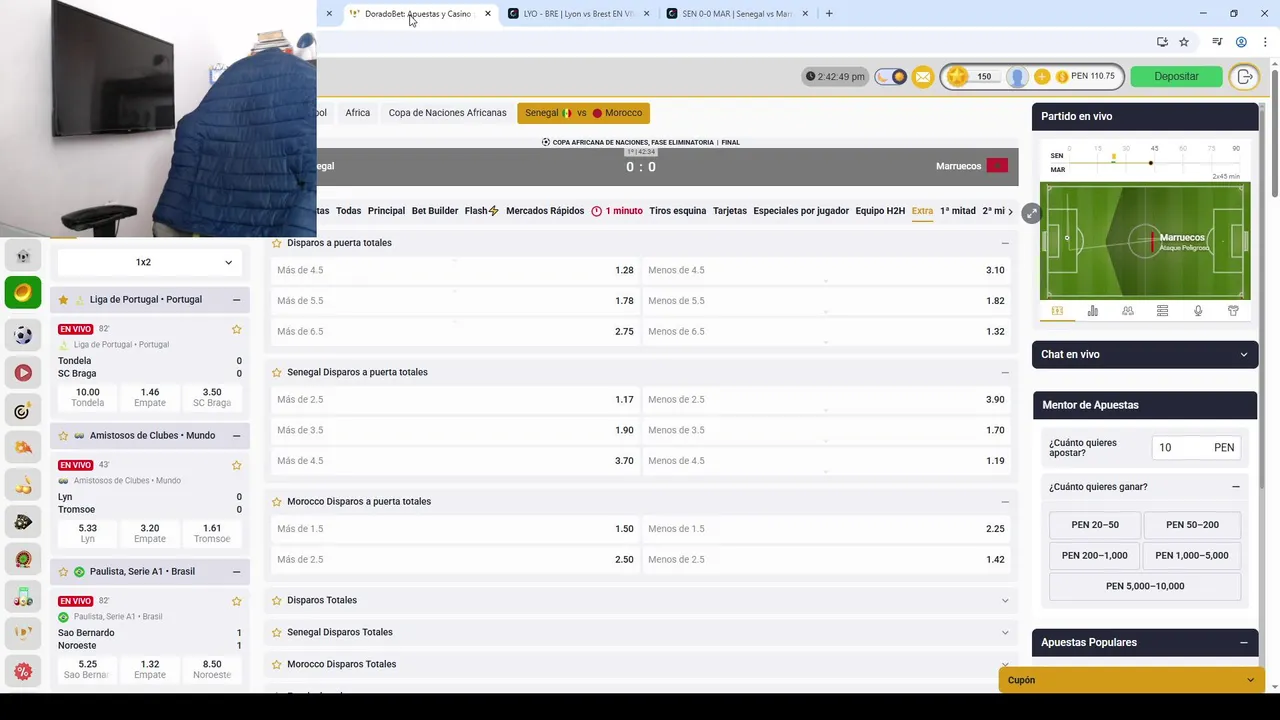Bet on Más de 5.5 at 1.78
This screenshot has width=1280, height=720.
(455, 301)
